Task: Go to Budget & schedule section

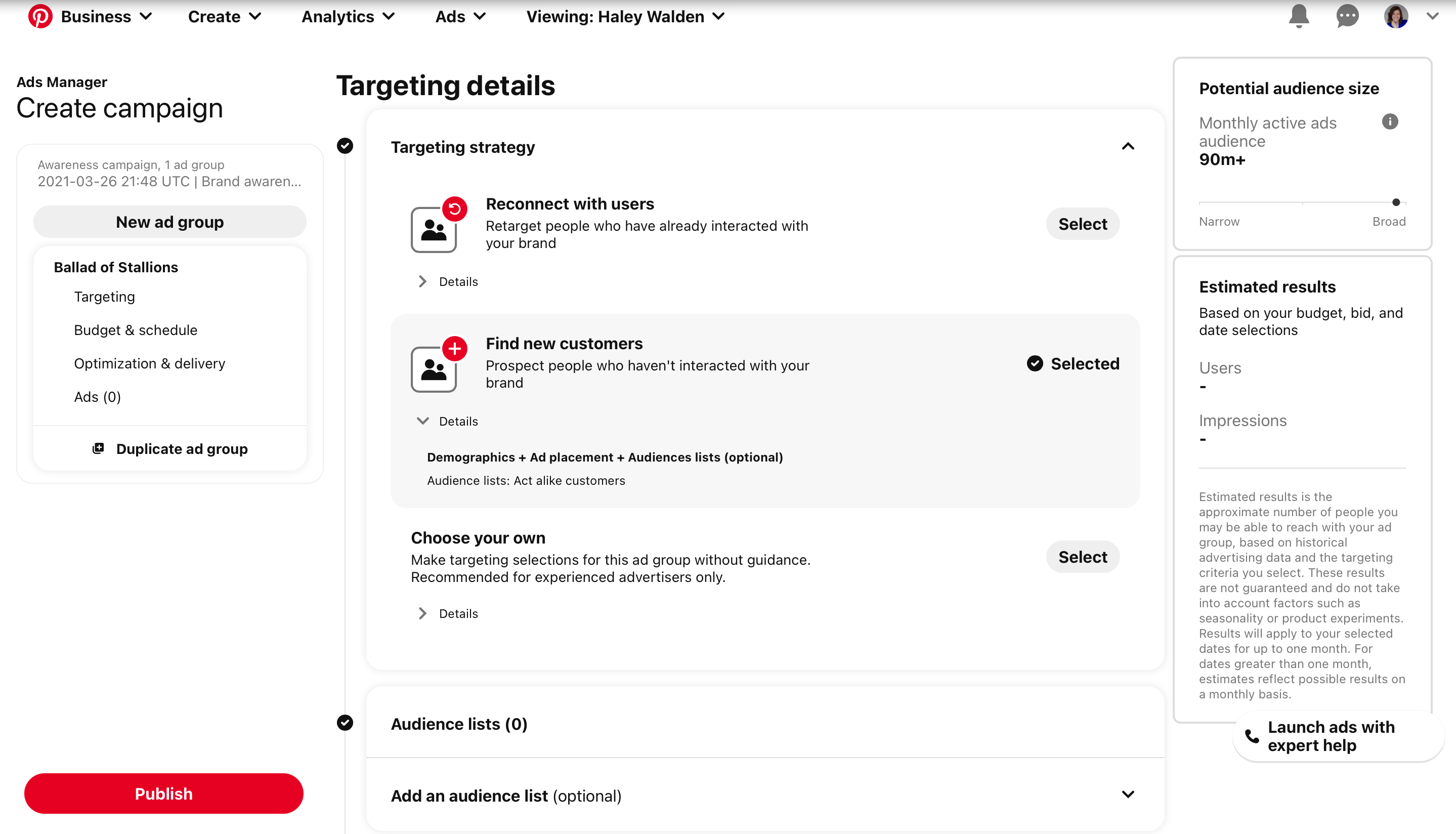Action: click(x=135, y=330)
